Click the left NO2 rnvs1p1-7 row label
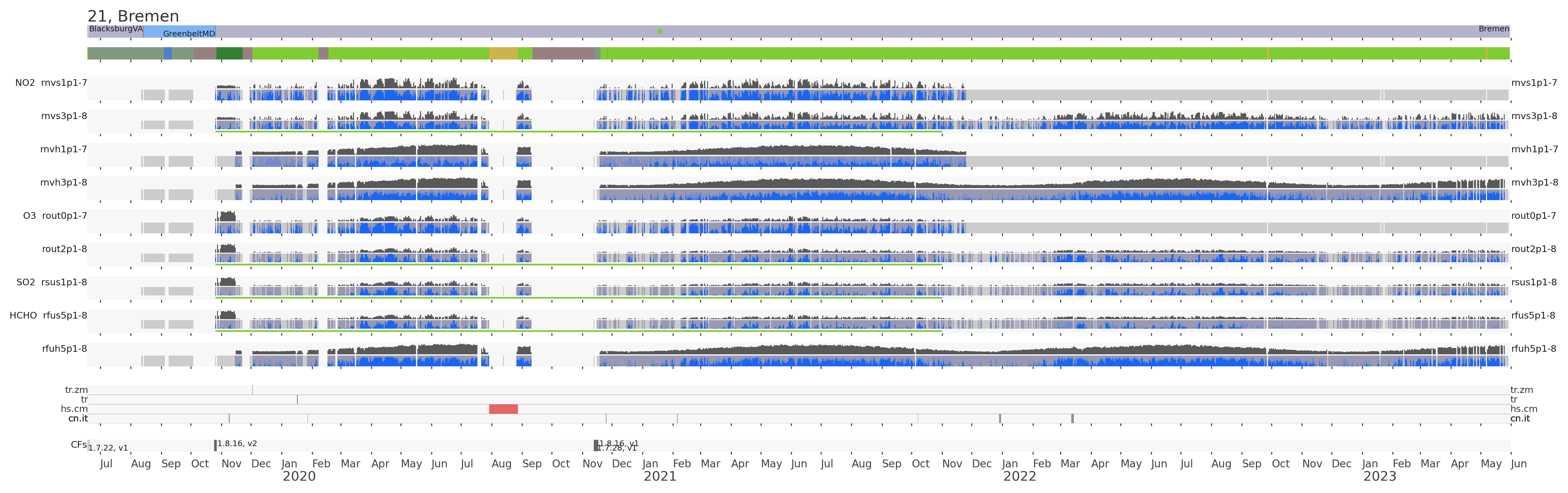The height and width of the screenshot is (493, 1568). pyautogui.click(x=51, y=83)
